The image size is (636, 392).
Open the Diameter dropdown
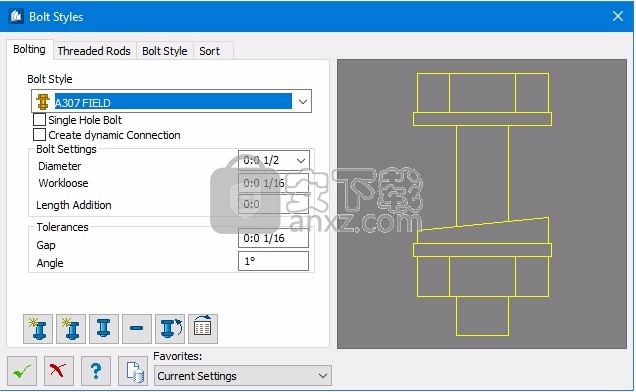301,161
